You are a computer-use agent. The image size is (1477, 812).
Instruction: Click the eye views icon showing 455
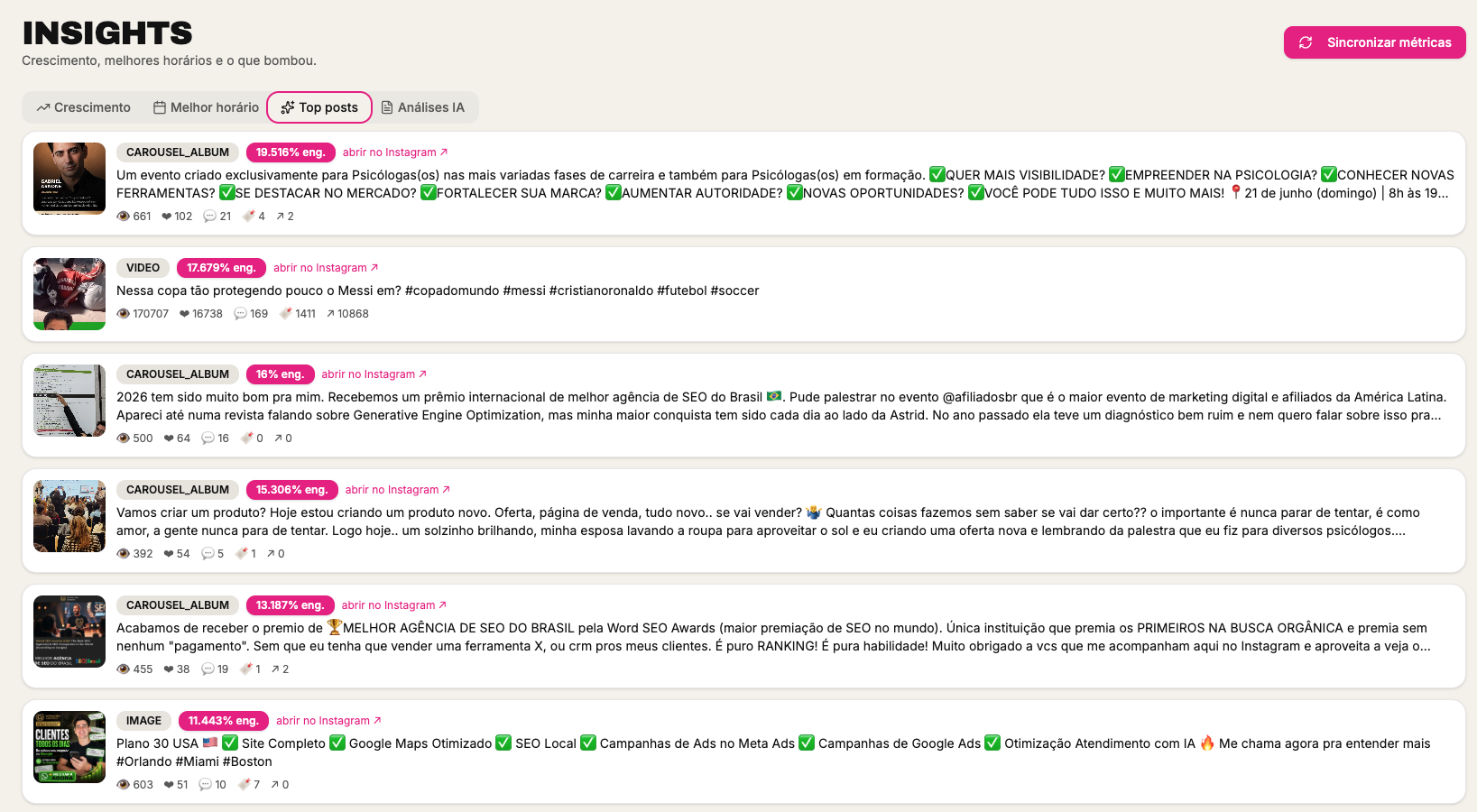tap(124, 669)
